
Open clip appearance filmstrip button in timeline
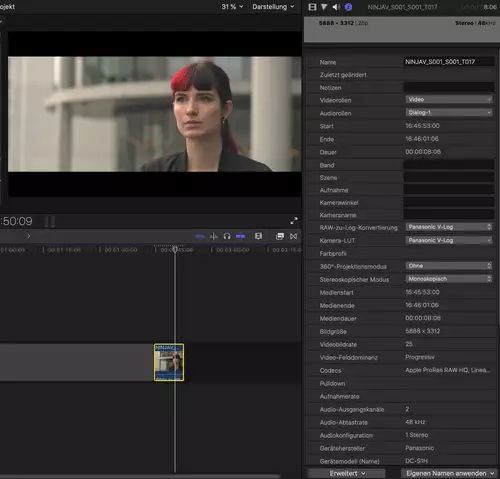click(x=258, y=236)
